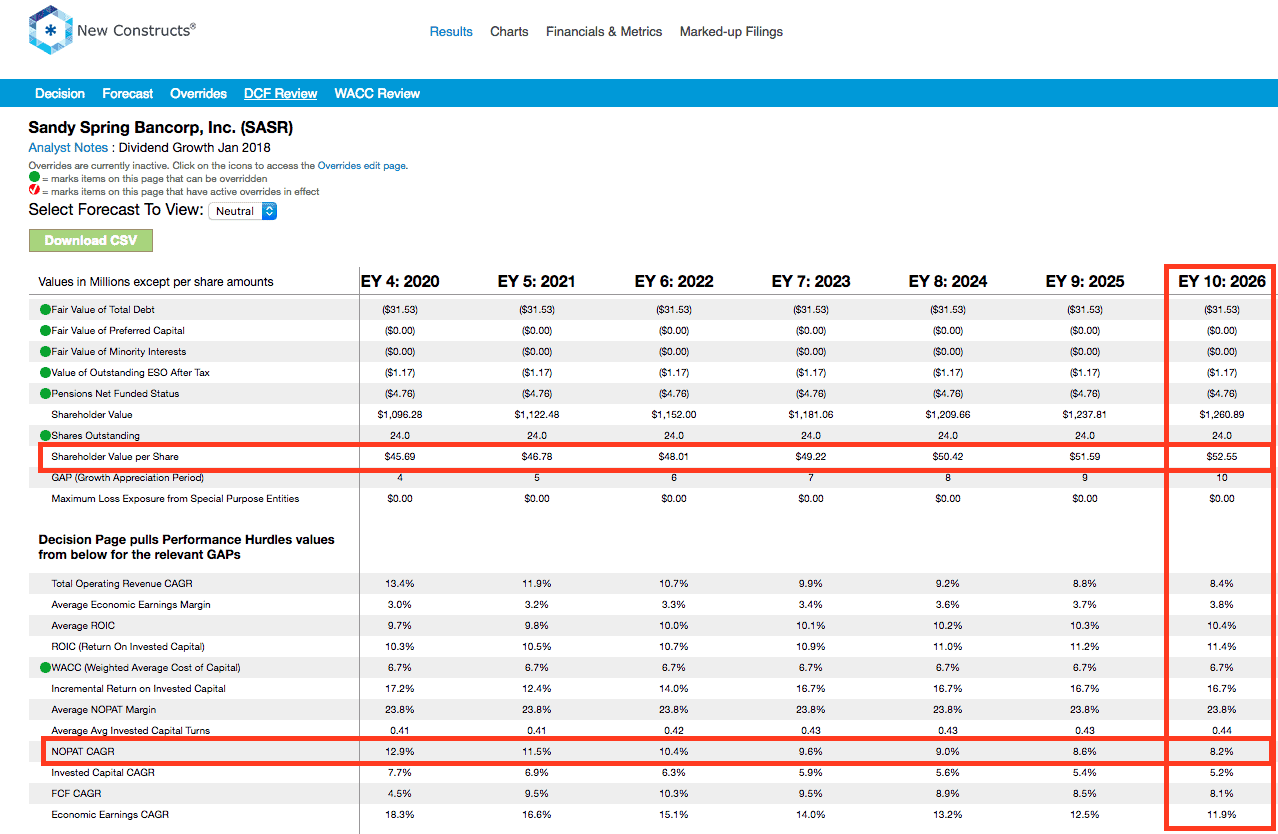Click the Average ROIC row label
Viewport: 1278px width, 834px height.
click(82, 626)
